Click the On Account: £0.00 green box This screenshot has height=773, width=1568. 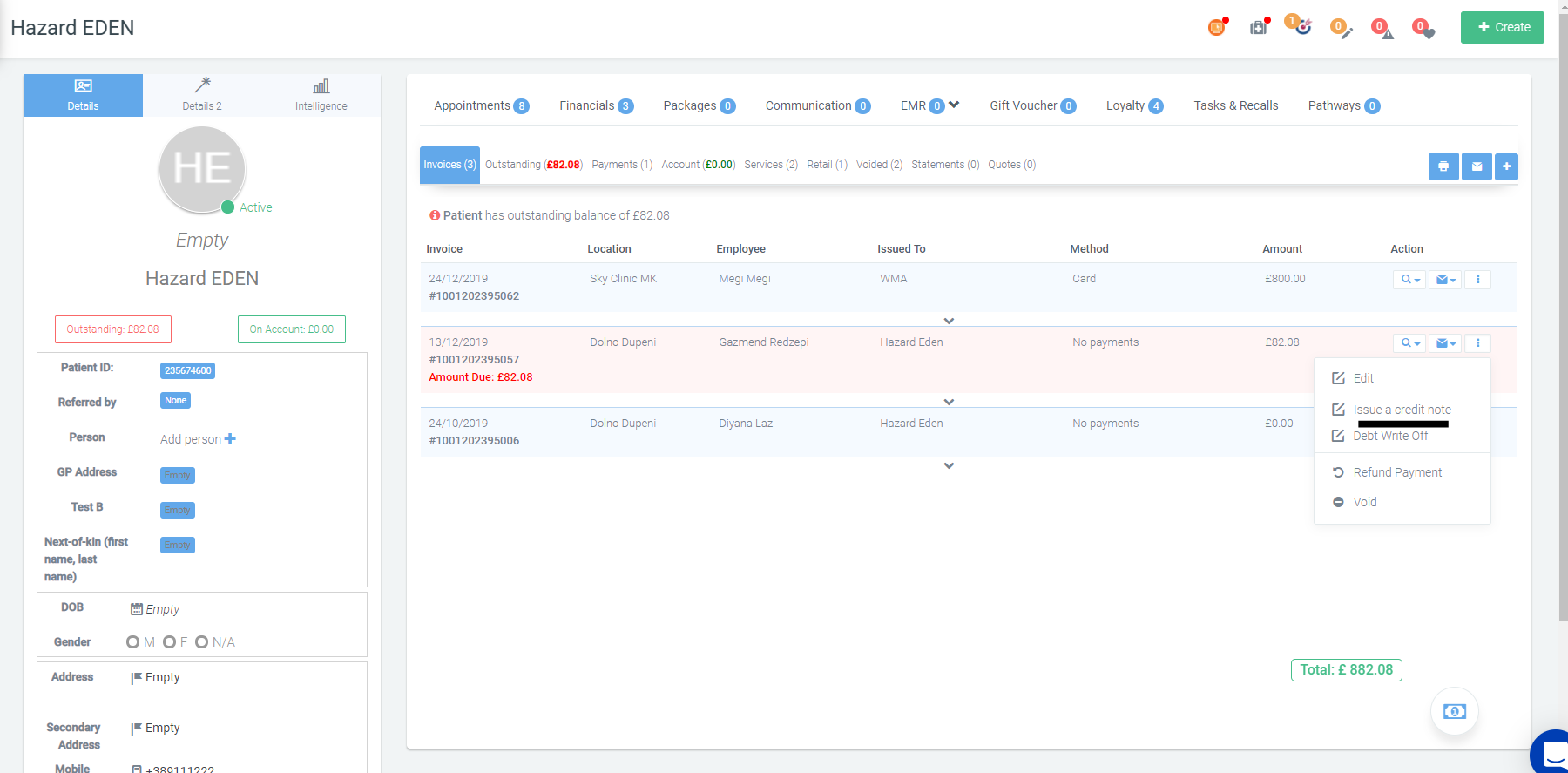pos(292,329)
